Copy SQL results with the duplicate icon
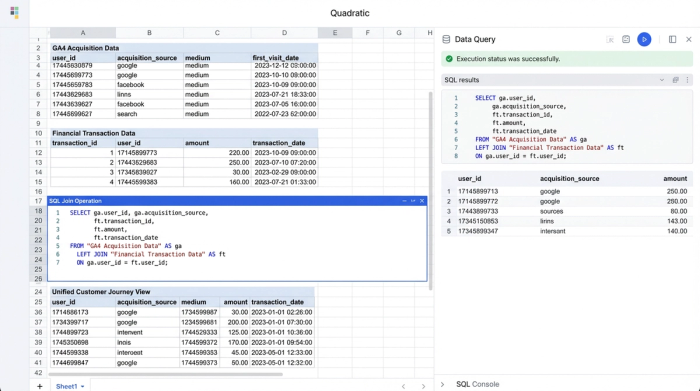 (675, 80)
